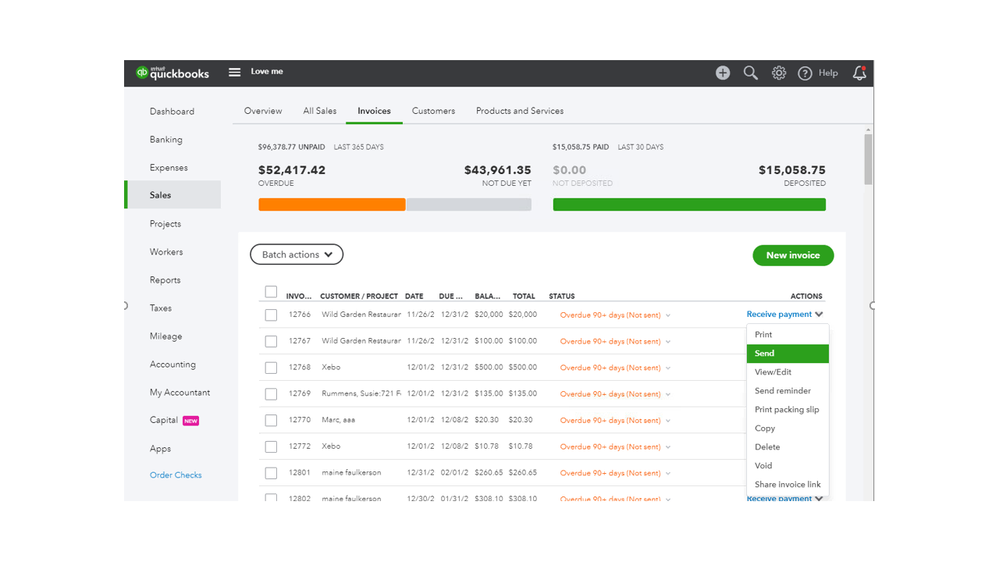Screen dimensions: 999x562
Task: Go to Dashboard in sidebar
Action: pos(171,112)
